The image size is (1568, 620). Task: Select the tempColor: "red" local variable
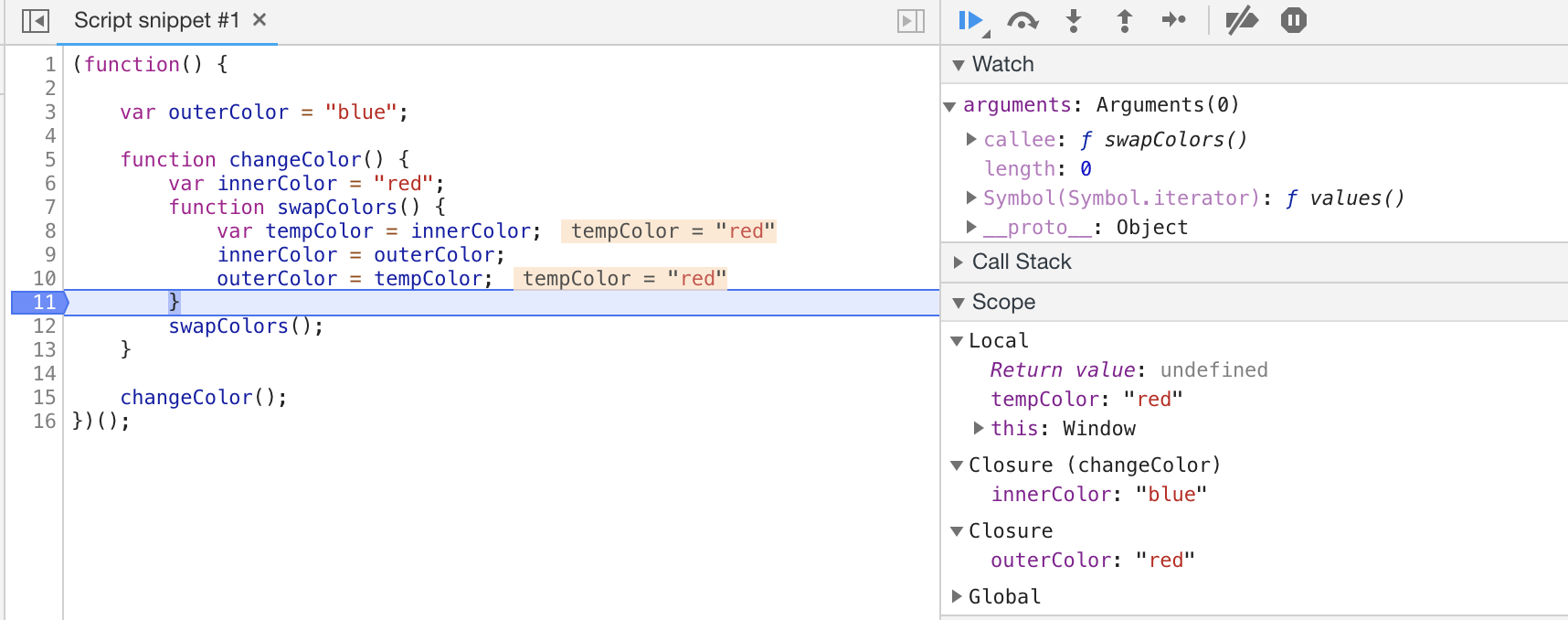[x=1087, y=399]
